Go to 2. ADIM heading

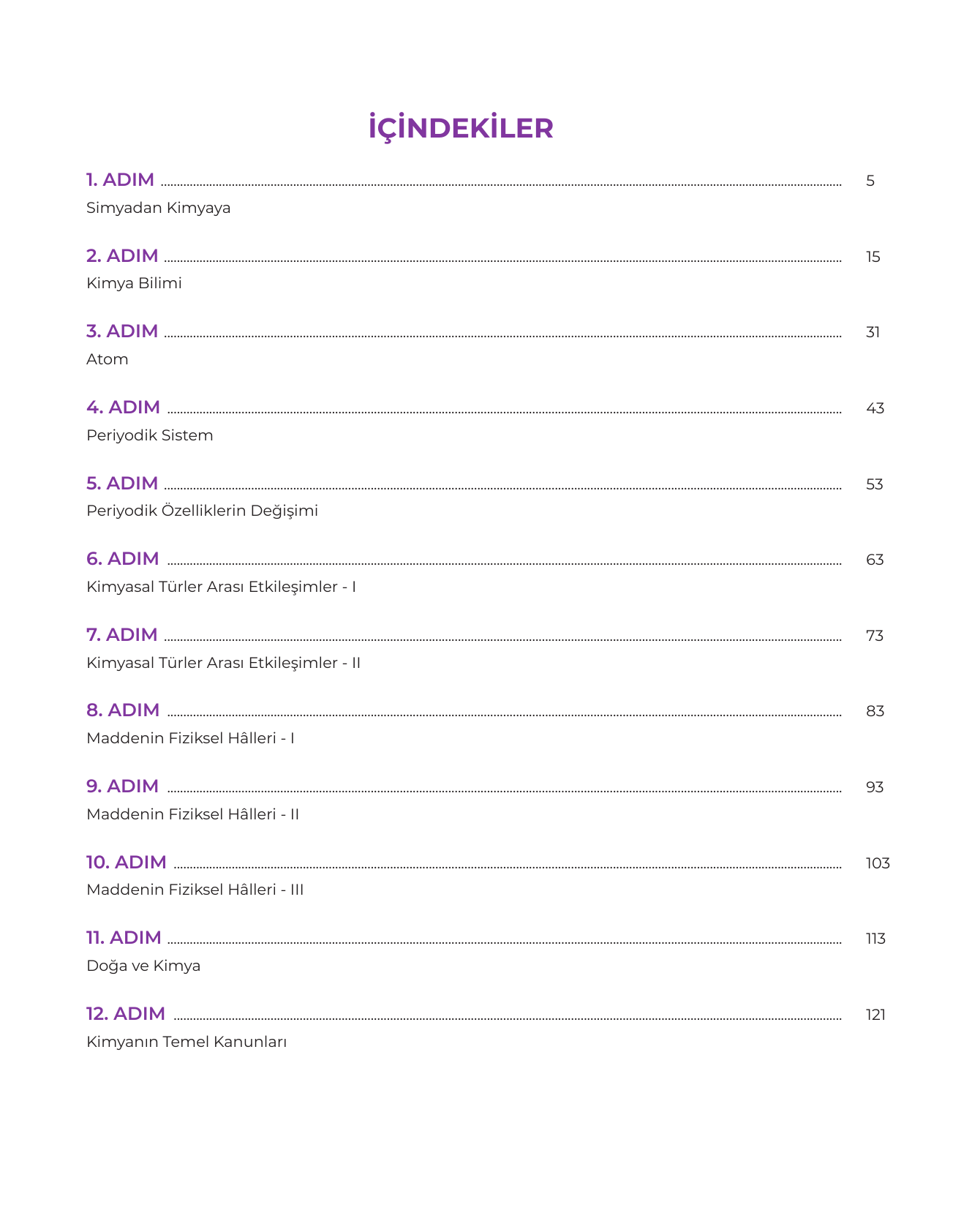coord(122,256)
